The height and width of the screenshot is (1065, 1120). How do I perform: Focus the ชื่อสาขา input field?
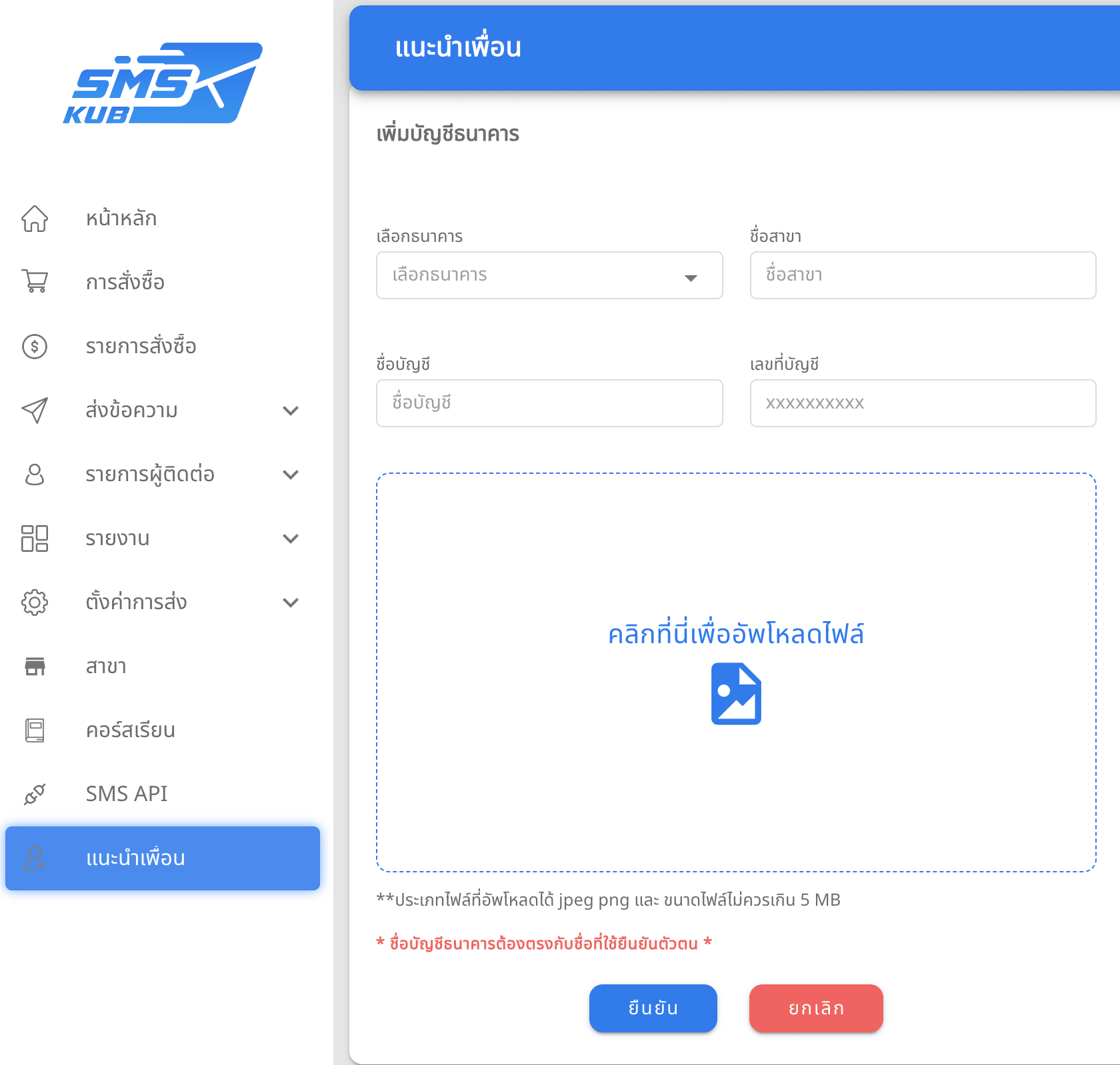(x=923, y=275)
